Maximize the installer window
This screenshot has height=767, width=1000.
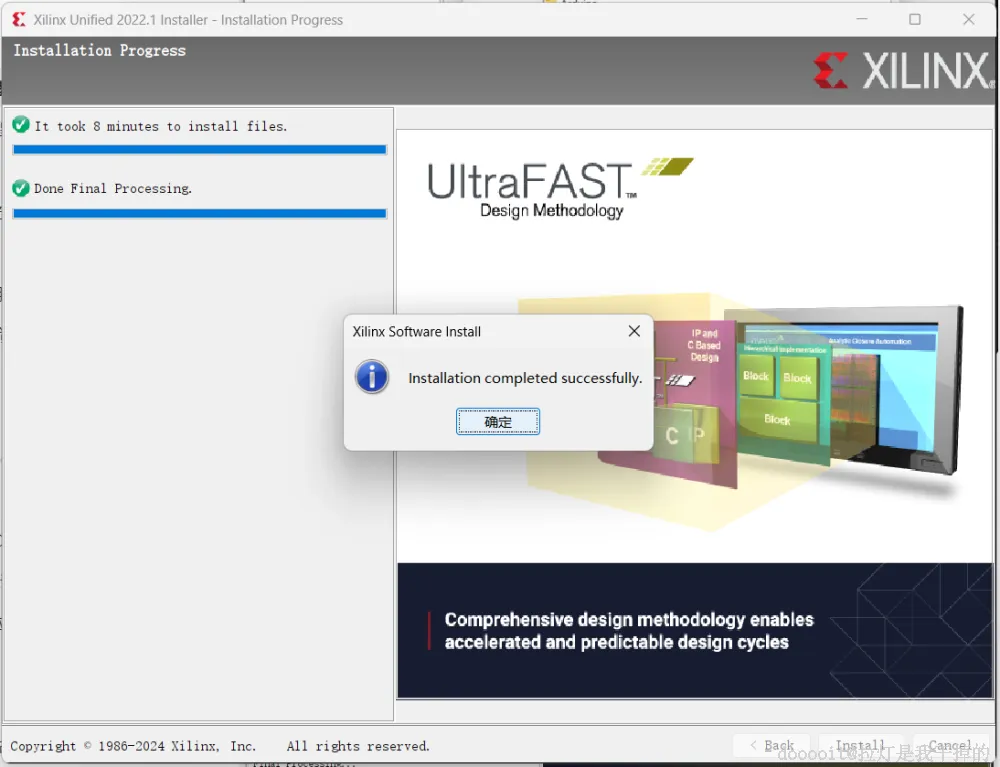pyautogui.click(x=915, y=20)
